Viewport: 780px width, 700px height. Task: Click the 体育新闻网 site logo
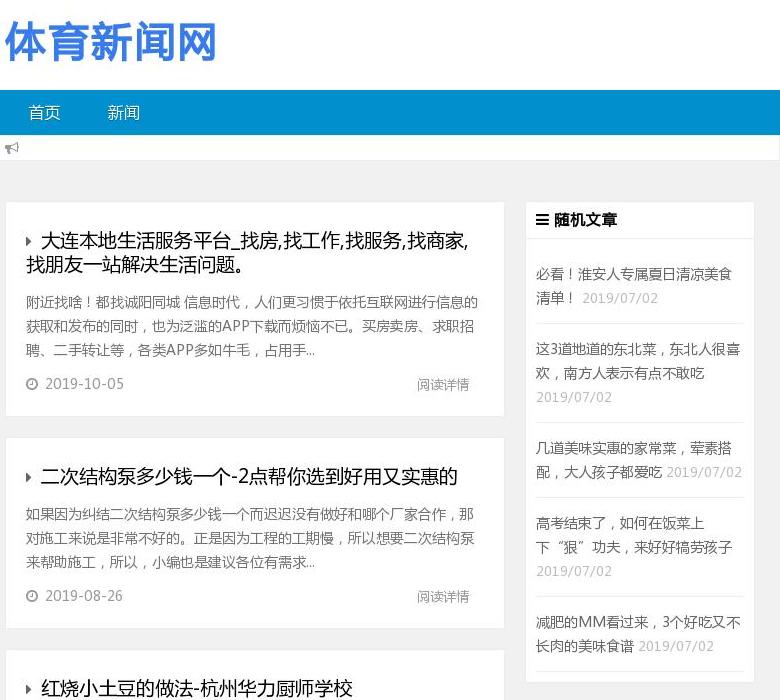[110, 42]
